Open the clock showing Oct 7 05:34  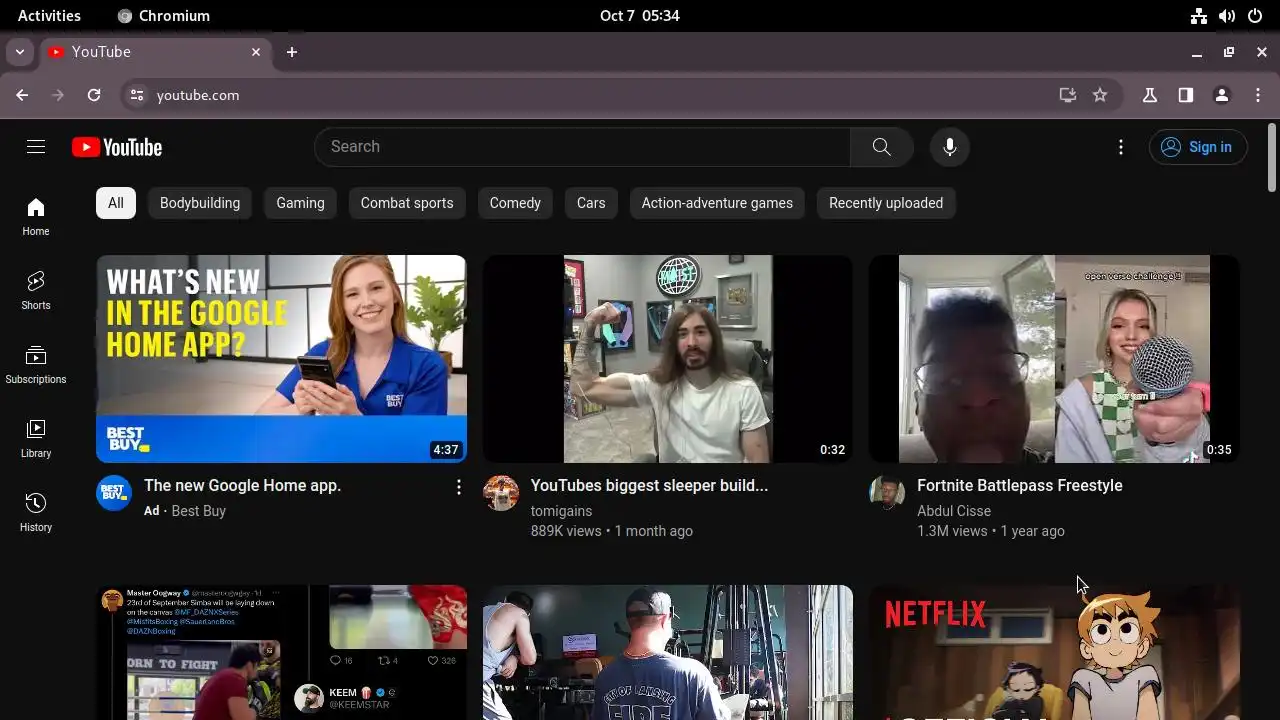pos(640,16)
